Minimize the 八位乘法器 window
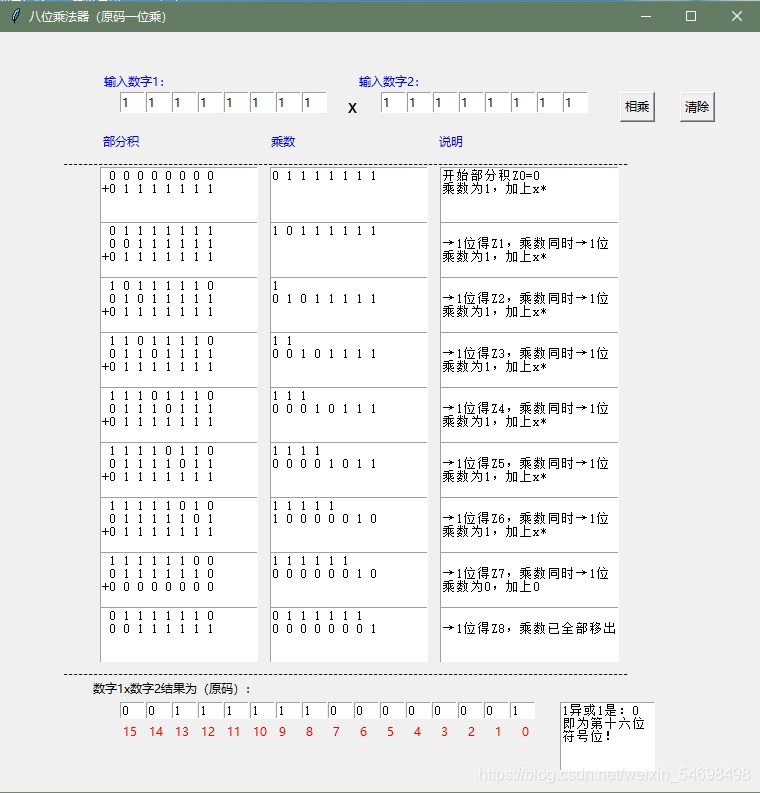Viewport: 760px width, 793px height. coord(646,16)
